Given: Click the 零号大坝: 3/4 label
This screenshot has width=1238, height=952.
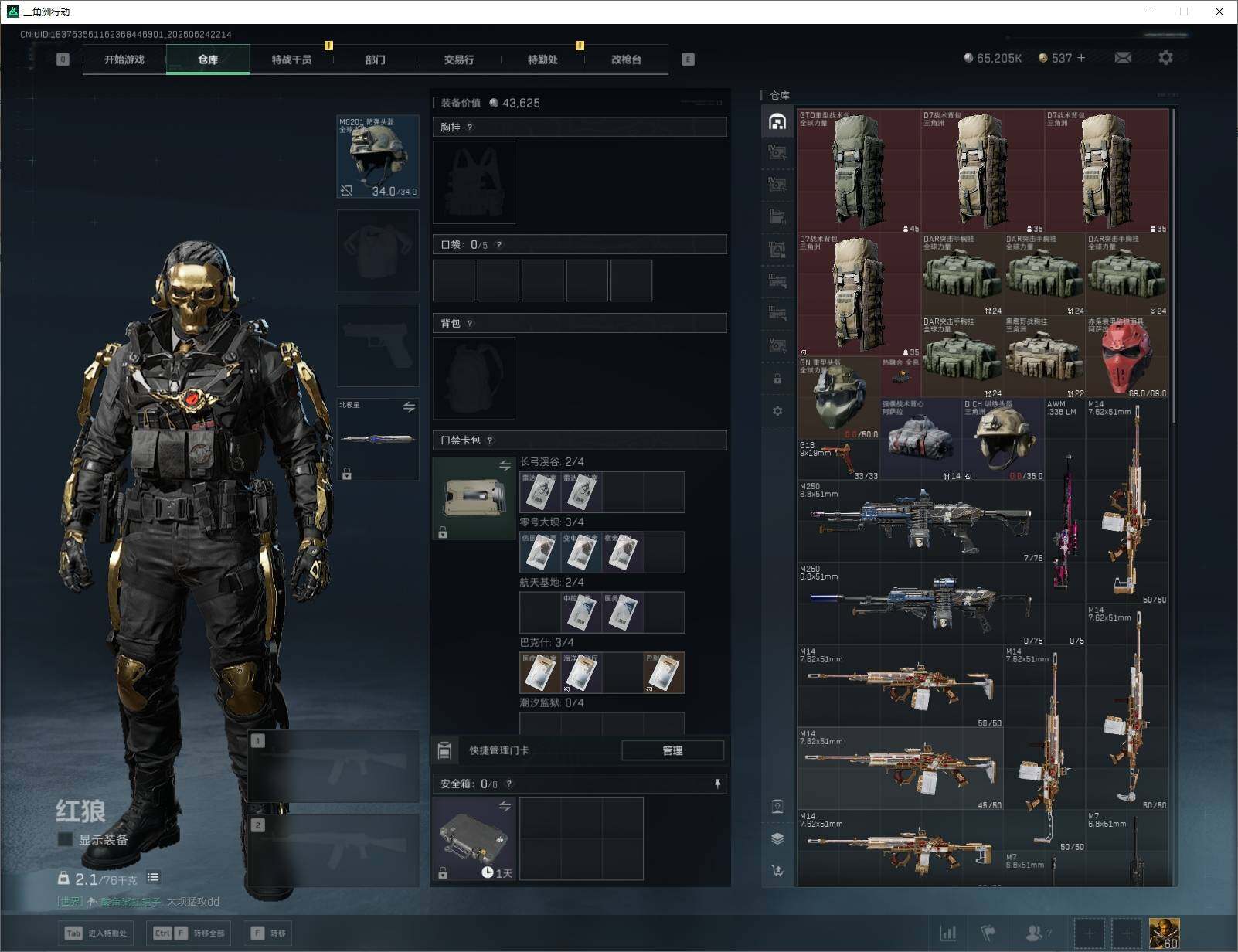Looking at the screenshot, I should (x=552, y=522).
